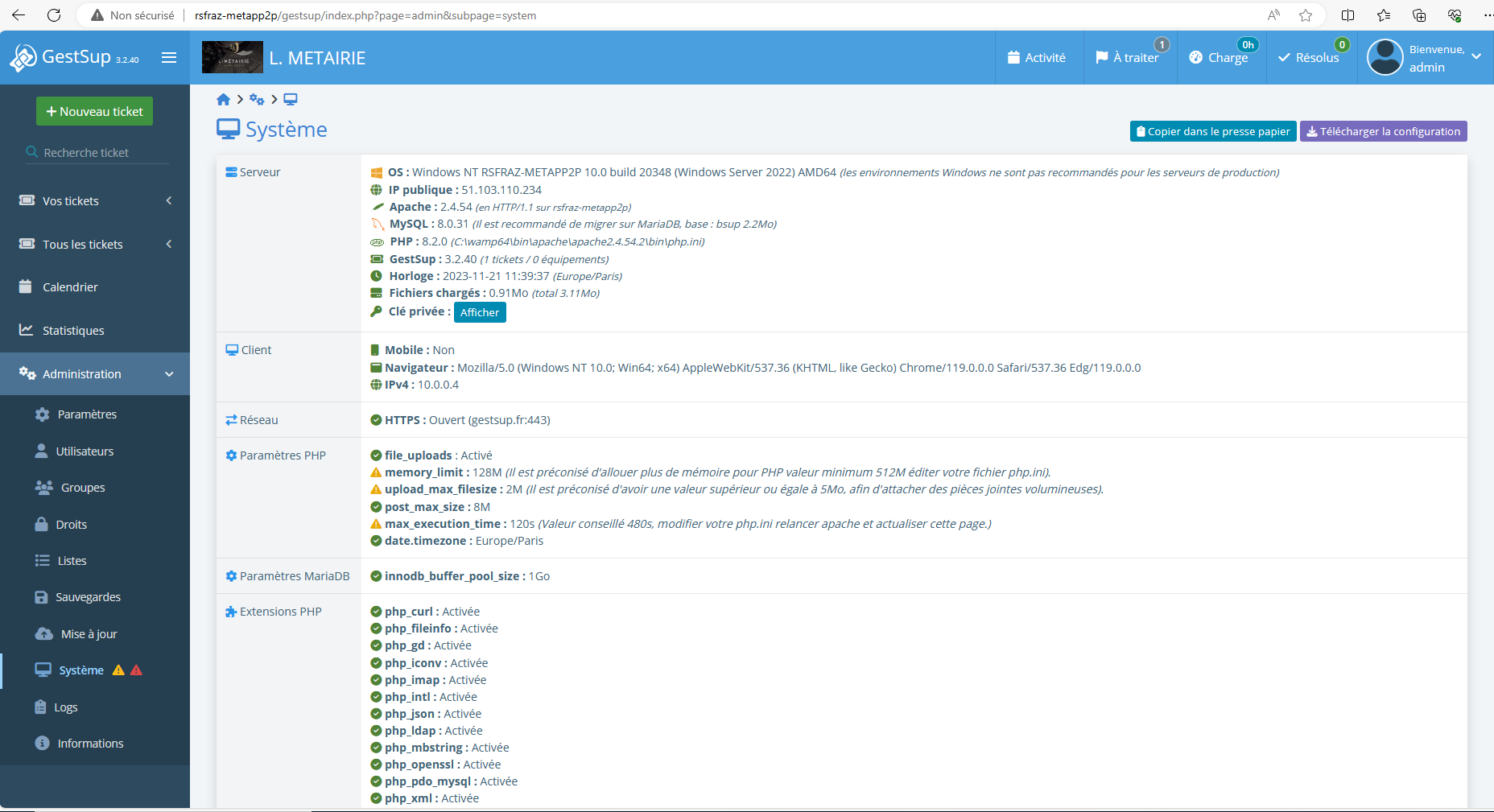Focus the Recherche ticket search field

[97, 152]
